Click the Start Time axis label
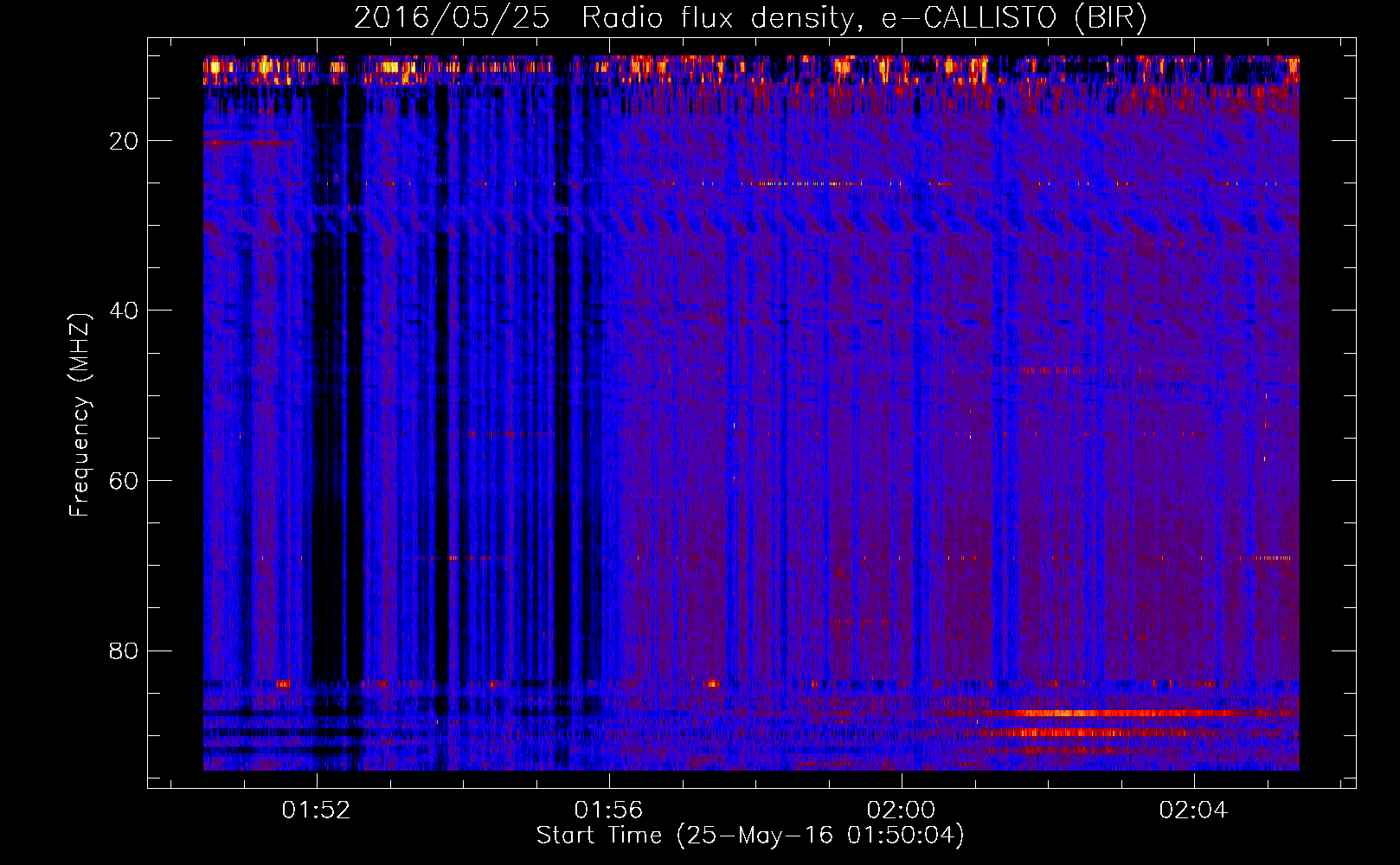The image size is (1400, 865). [x=750, y=836]
